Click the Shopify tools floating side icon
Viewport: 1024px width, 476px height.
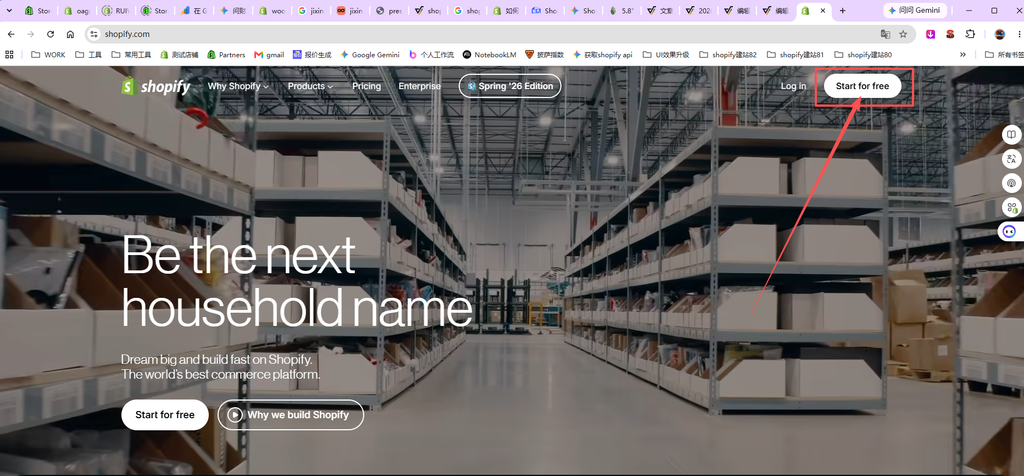tap(1012, 208)
